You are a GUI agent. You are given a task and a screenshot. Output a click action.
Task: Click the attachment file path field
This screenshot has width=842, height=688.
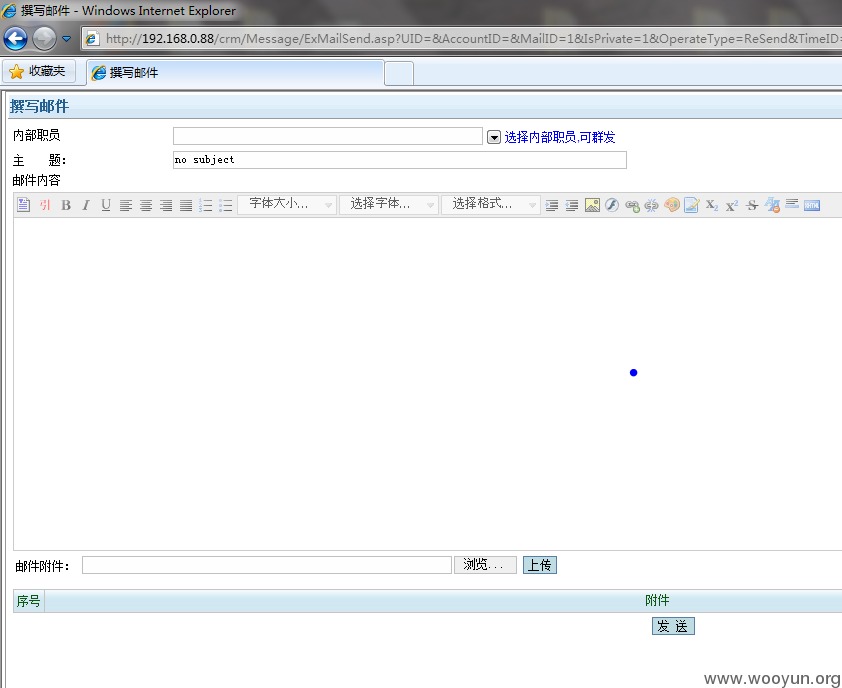[266, 564]
